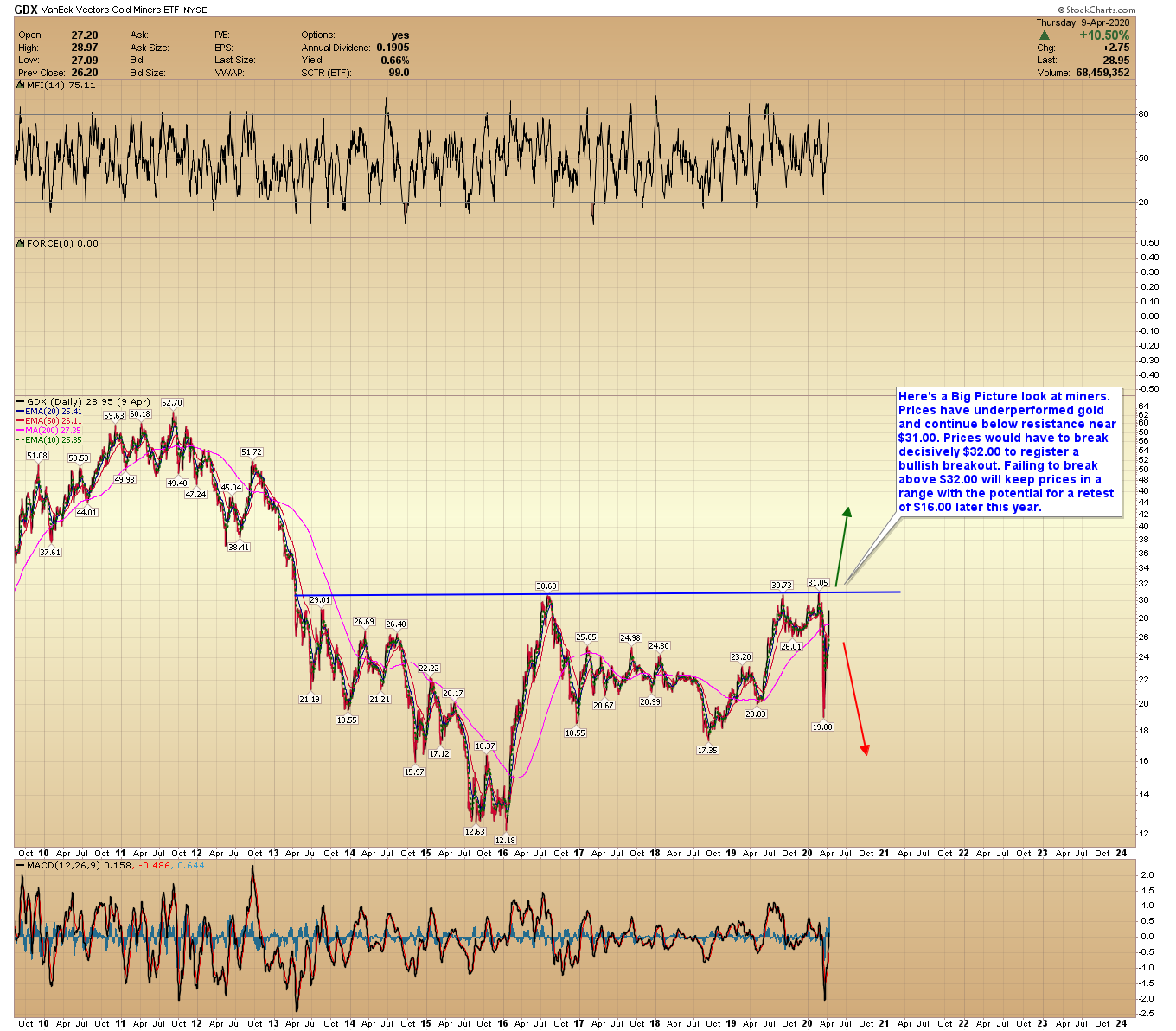The height and width of the screenshot is (1031, 1176).
Task: Click the blue MACD histogram value 0.644
Action: pyautogui.click(x=191, y=865)
